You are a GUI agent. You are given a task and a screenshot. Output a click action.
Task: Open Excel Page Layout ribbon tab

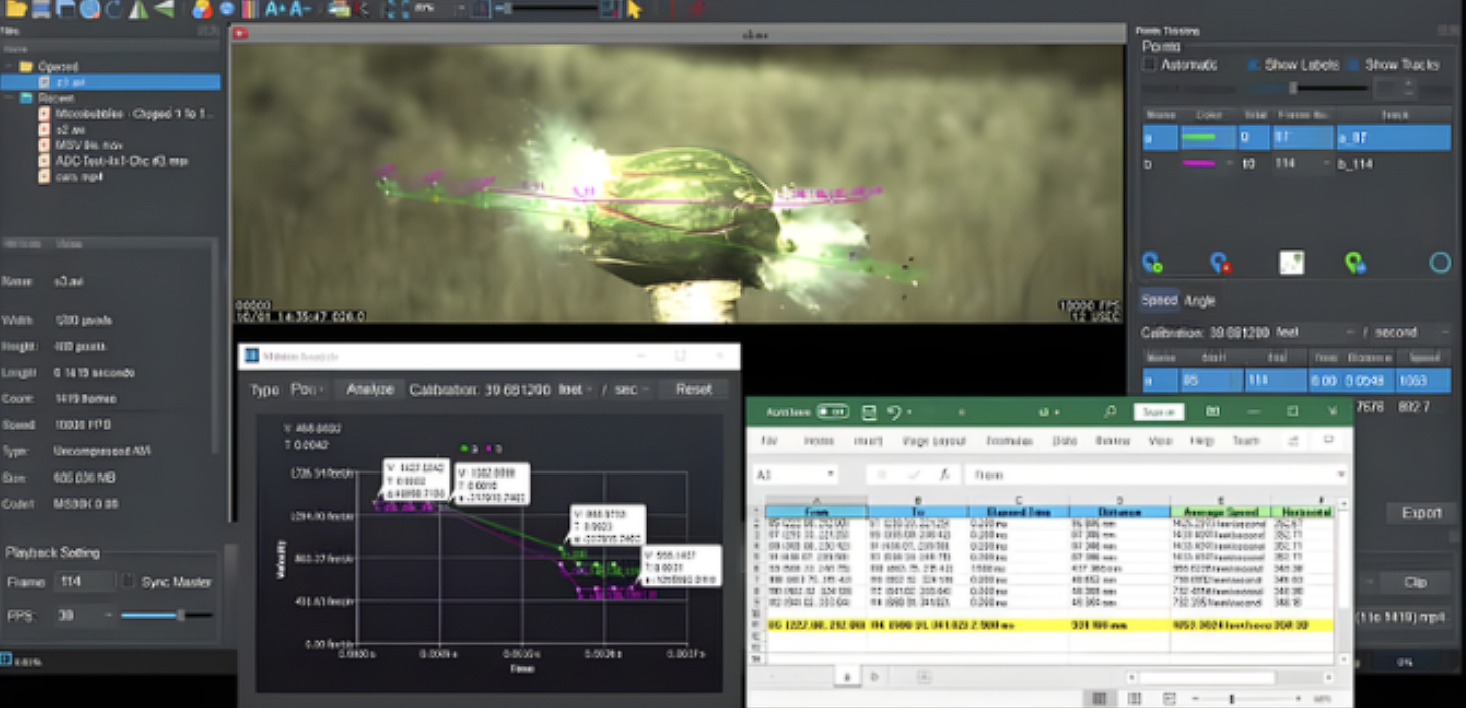[x=934, y=441]
